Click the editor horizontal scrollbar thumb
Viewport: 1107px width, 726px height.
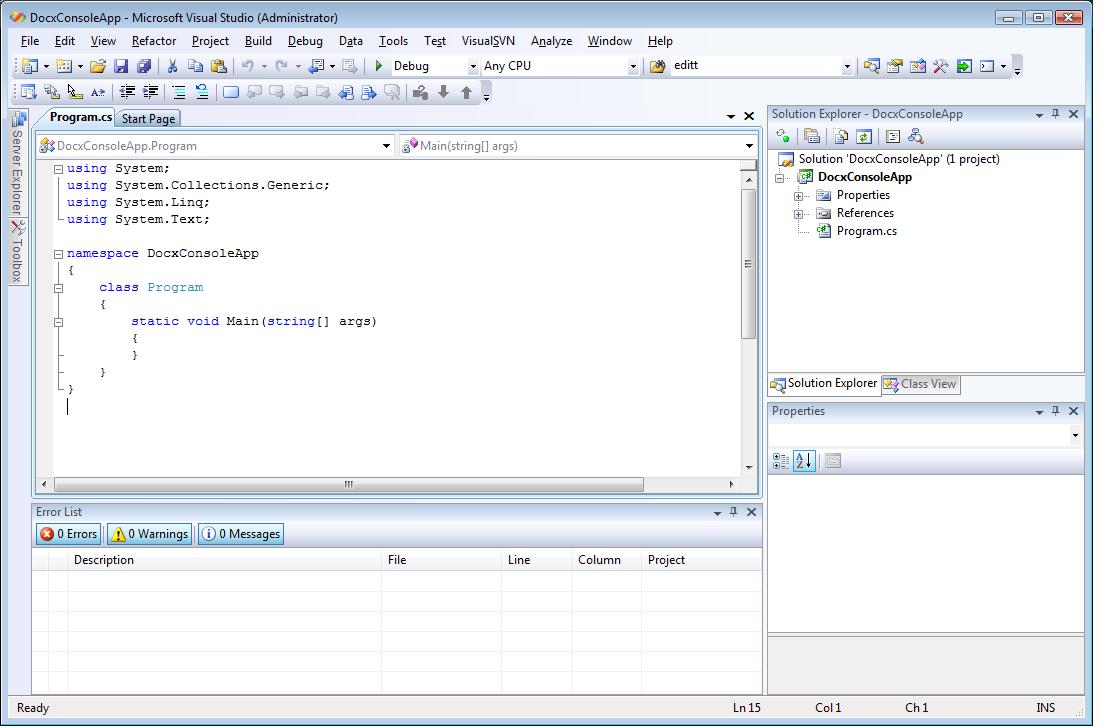[349, 484]
